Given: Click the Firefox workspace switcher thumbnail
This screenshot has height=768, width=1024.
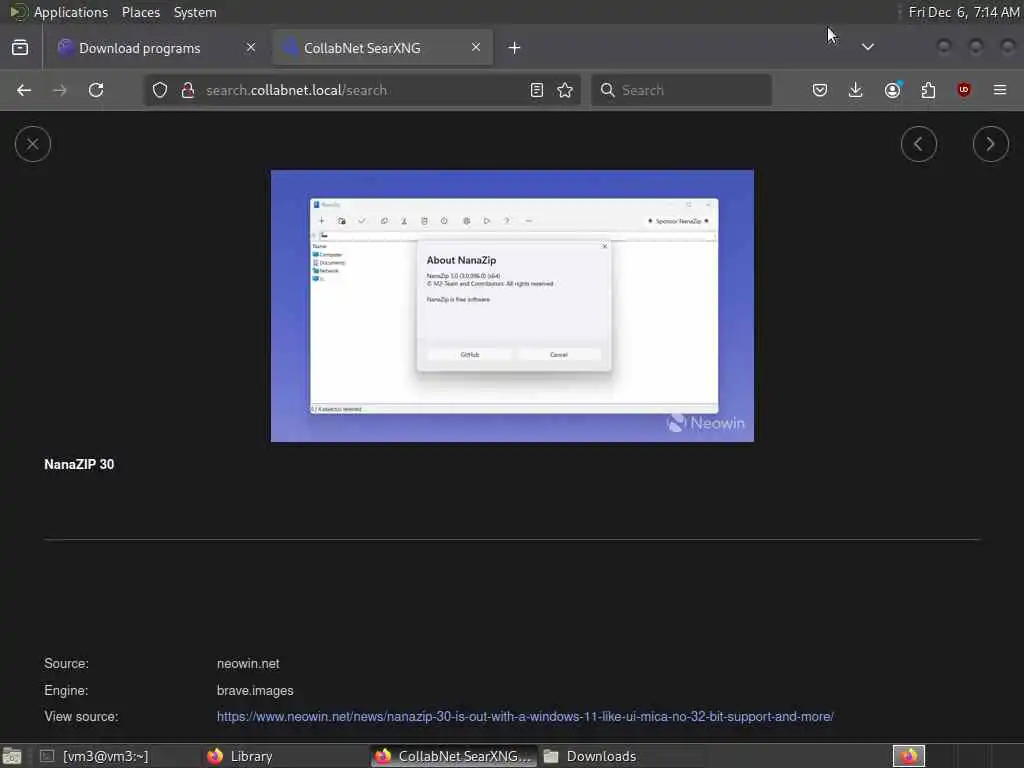Looking at the screenshot, I should [x=909, y=756].
